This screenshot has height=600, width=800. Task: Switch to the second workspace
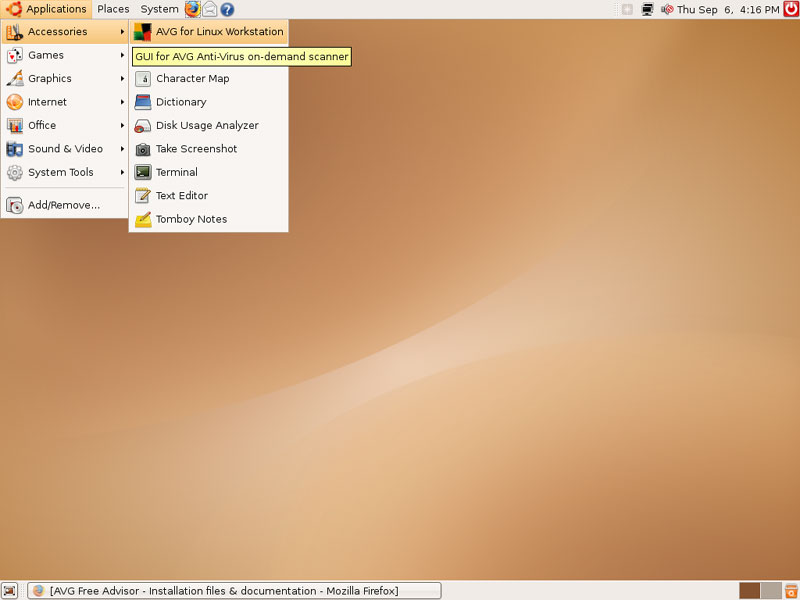771,591
